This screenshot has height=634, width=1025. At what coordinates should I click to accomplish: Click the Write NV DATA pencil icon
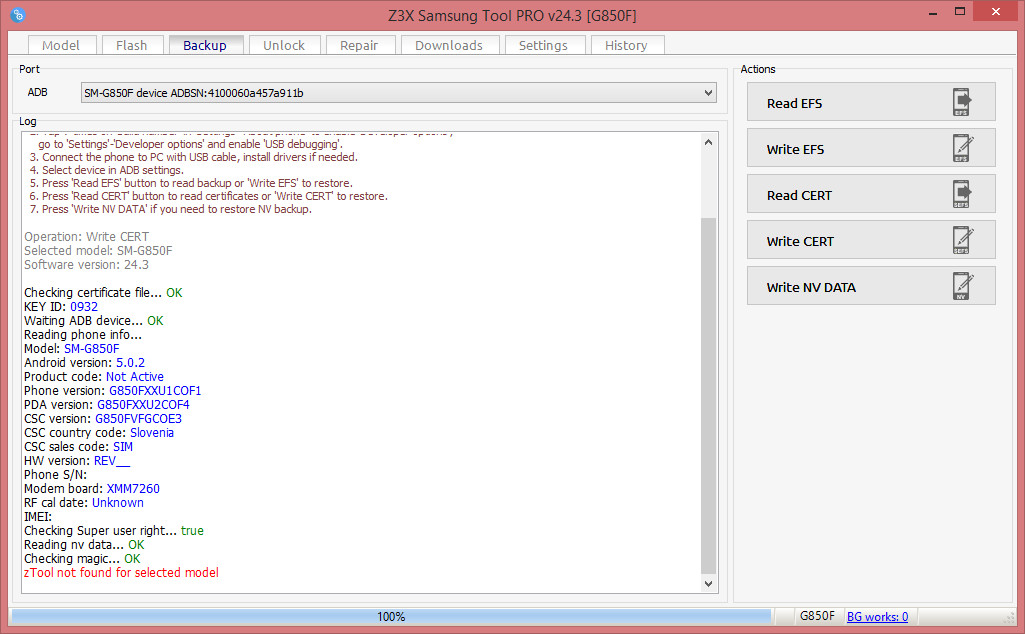[962, 286]
